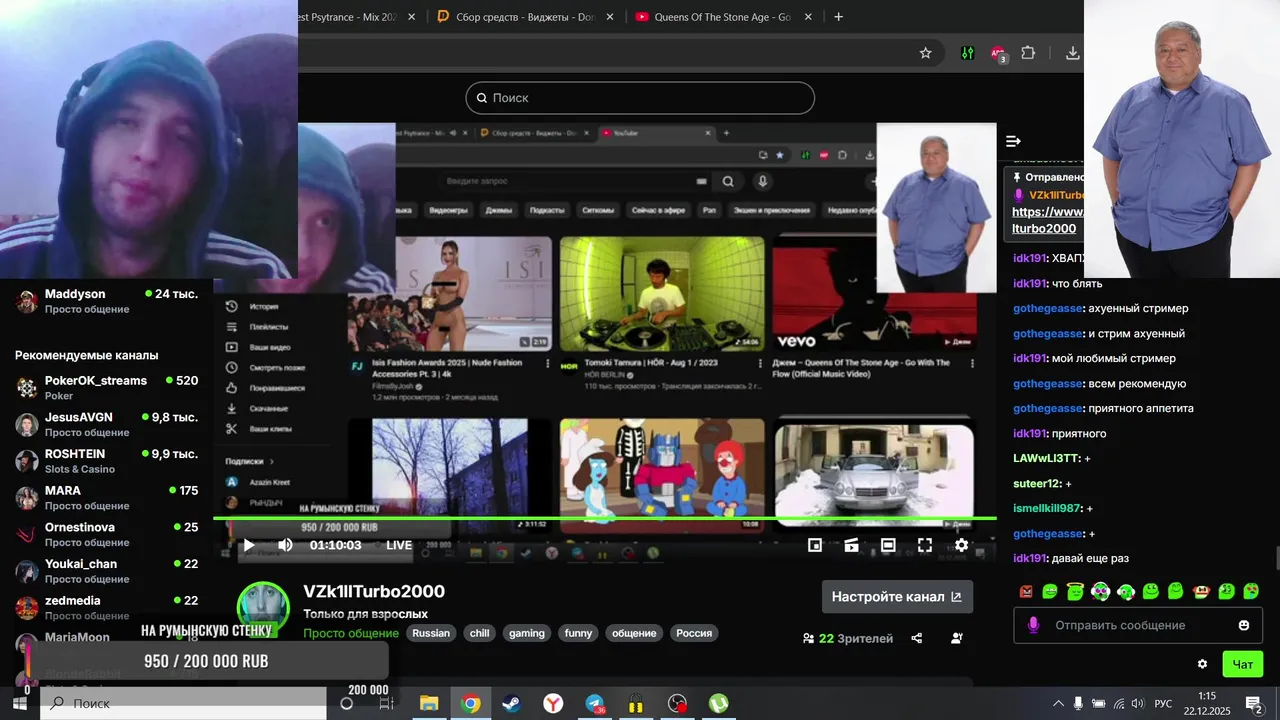Image resolution: width=1280 pixels, height=720 pixels.
Task: Click the share icon beside viewers count
Action: 917,638
